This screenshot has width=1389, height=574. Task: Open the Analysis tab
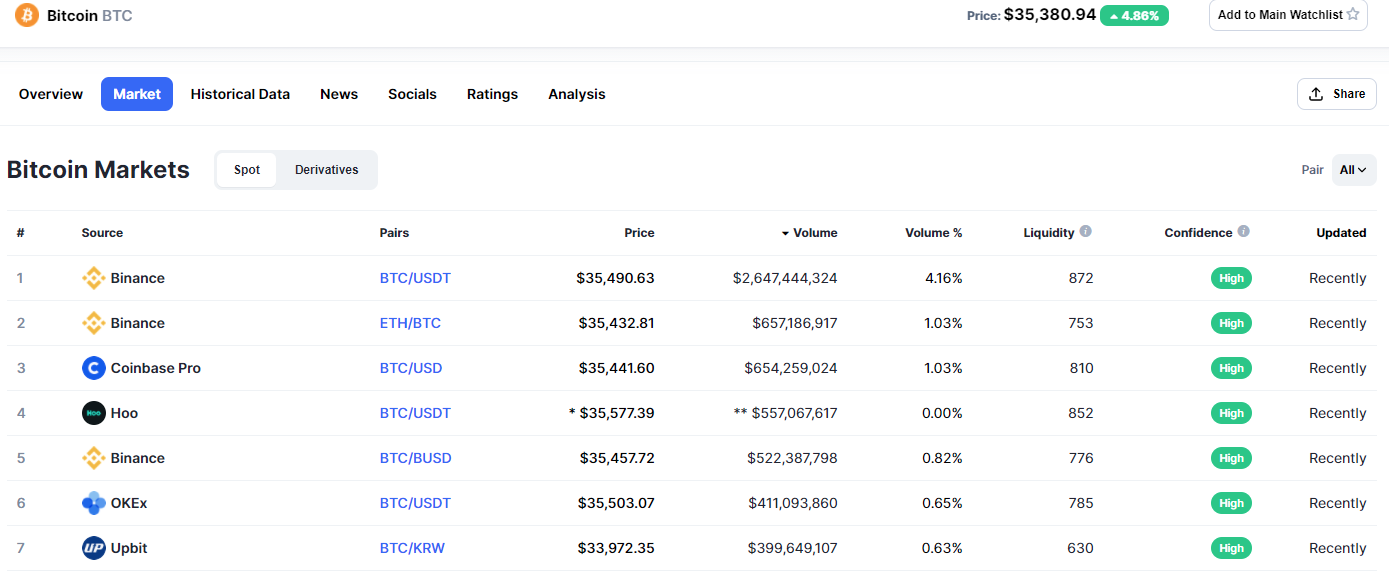click(x=577, y=94)
